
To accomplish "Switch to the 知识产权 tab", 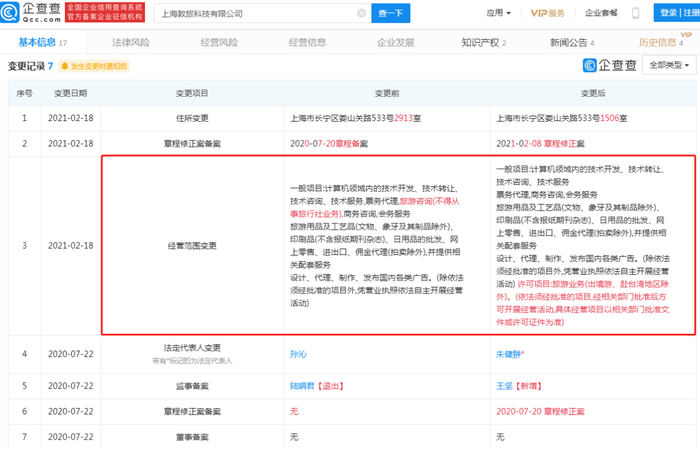I will pyautogui.click(x=484, y=42).
